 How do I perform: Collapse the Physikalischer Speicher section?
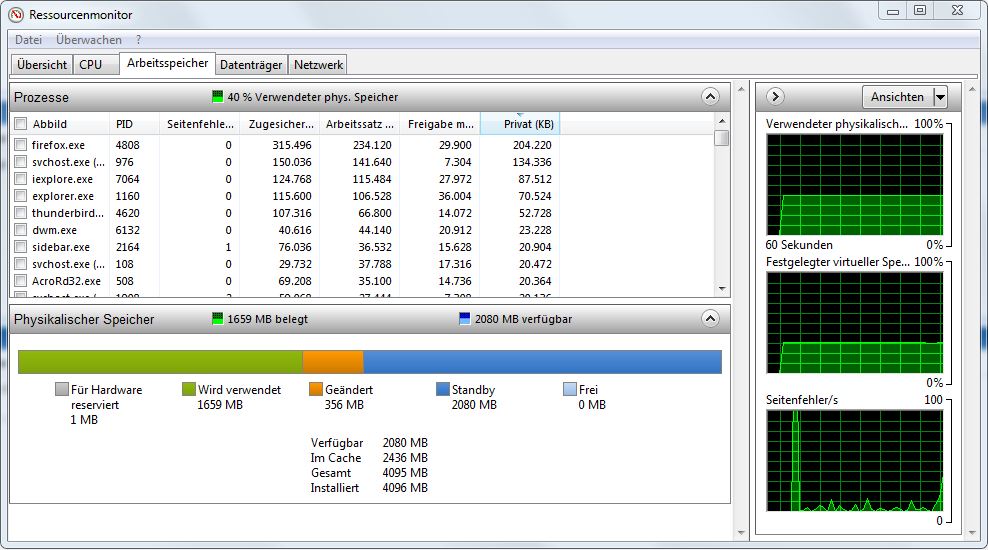pyautogui.click(x=710, y=318)
